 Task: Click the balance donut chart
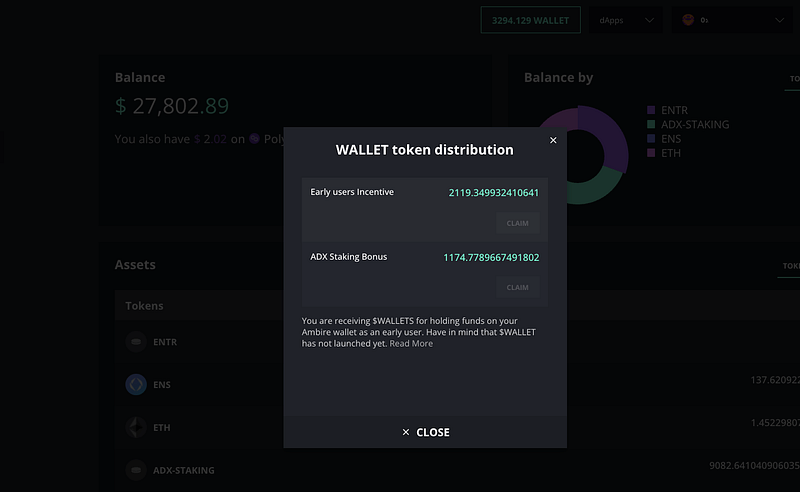(579, 155)
